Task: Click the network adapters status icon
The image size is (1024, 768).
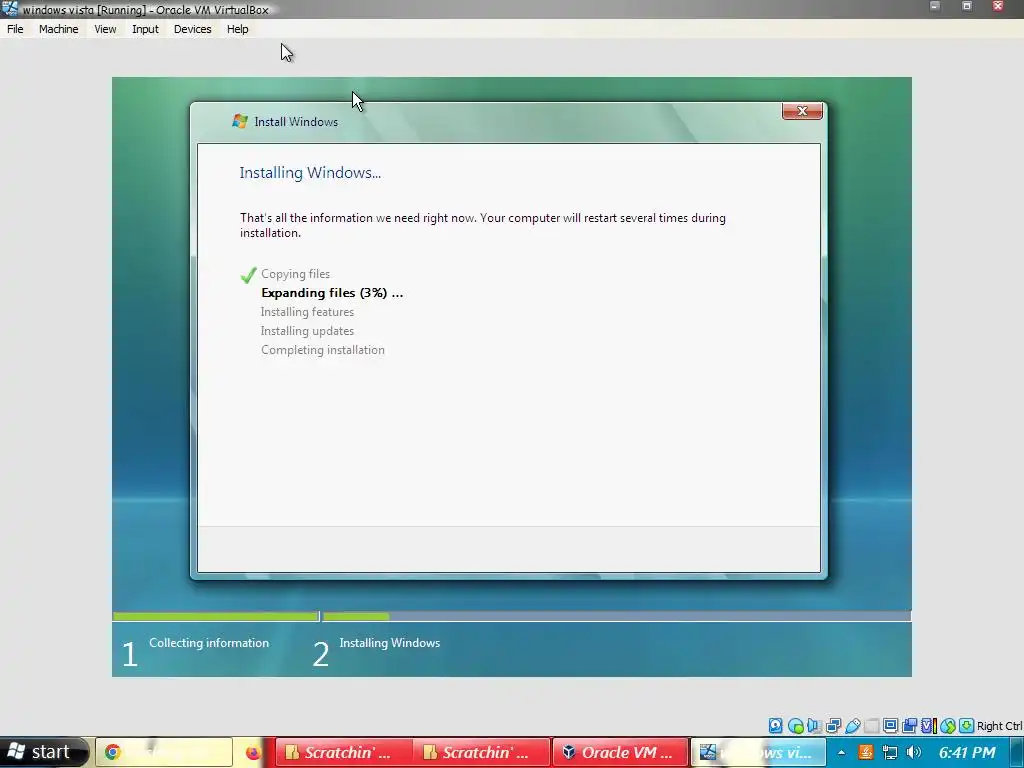Action: (833, 726)
